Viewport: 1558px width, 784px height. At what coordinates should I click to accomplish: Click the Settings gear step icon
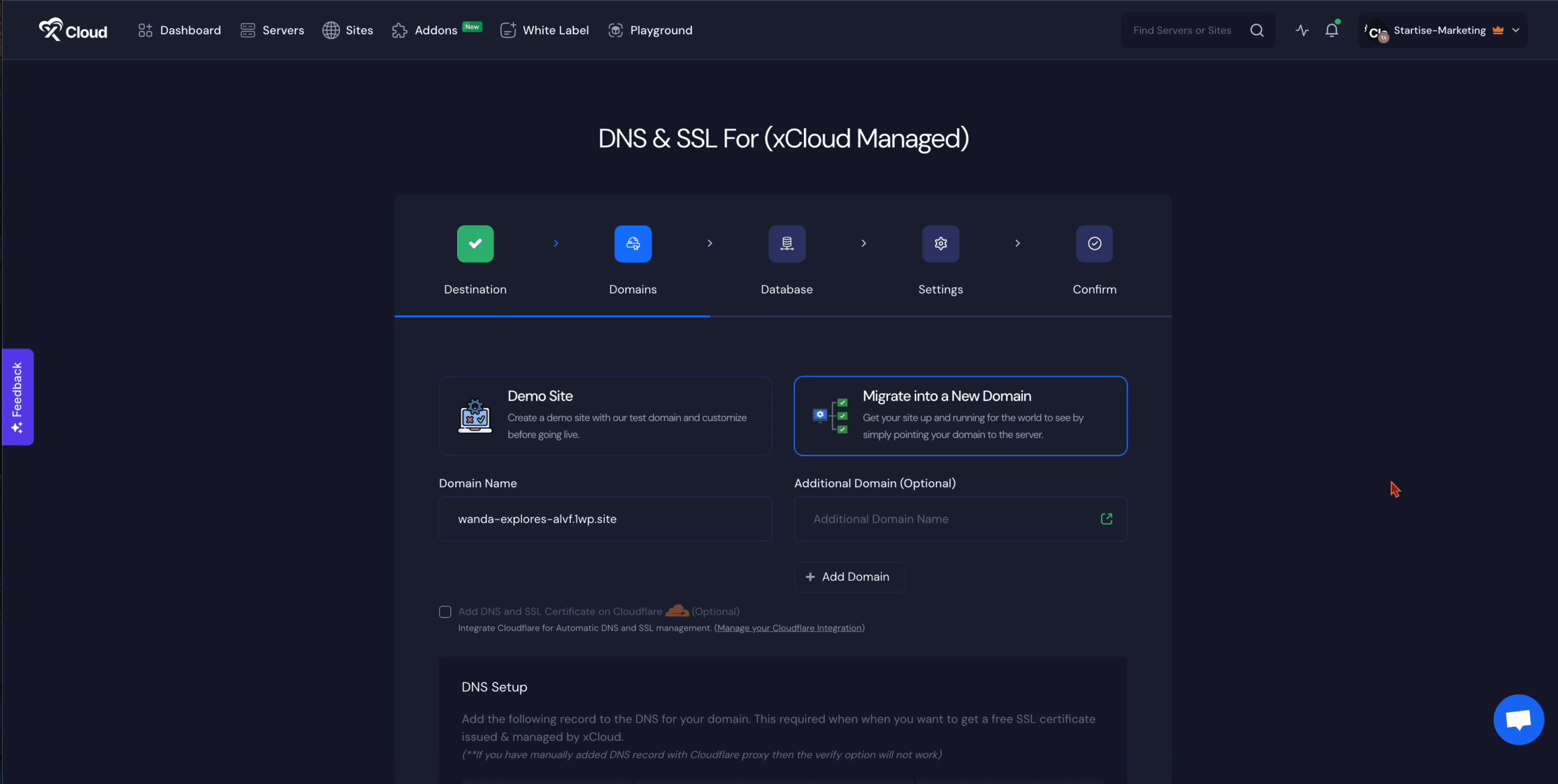point(940,244)
